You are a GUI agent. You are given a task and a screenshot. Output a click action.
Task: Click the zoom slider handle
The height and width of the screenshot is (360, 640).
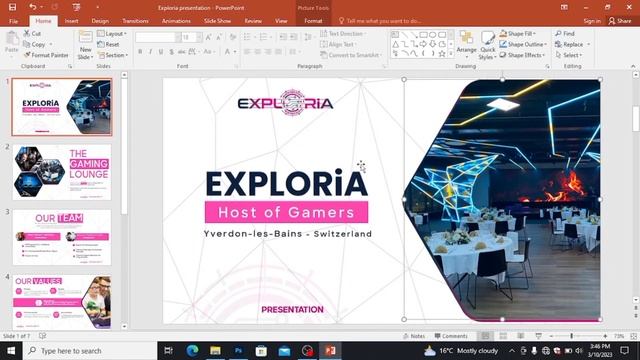571,336
